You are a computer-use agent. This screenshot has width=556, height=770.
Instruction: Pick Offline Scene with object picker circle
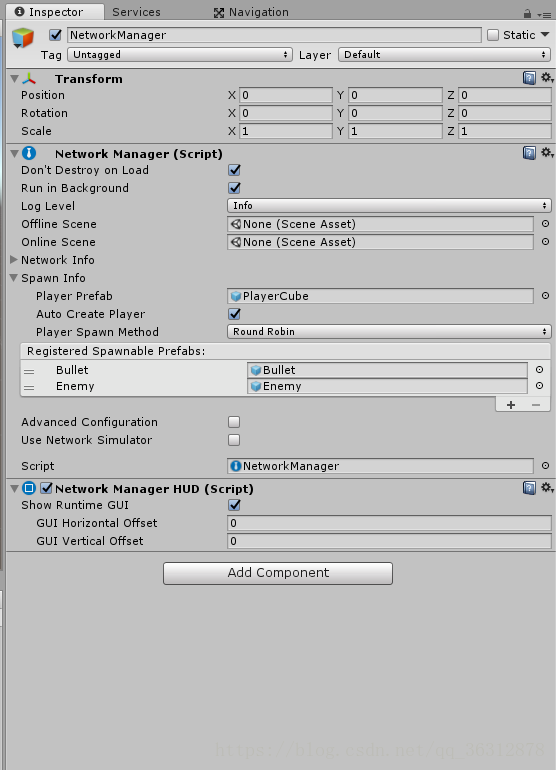pos(545,223)
